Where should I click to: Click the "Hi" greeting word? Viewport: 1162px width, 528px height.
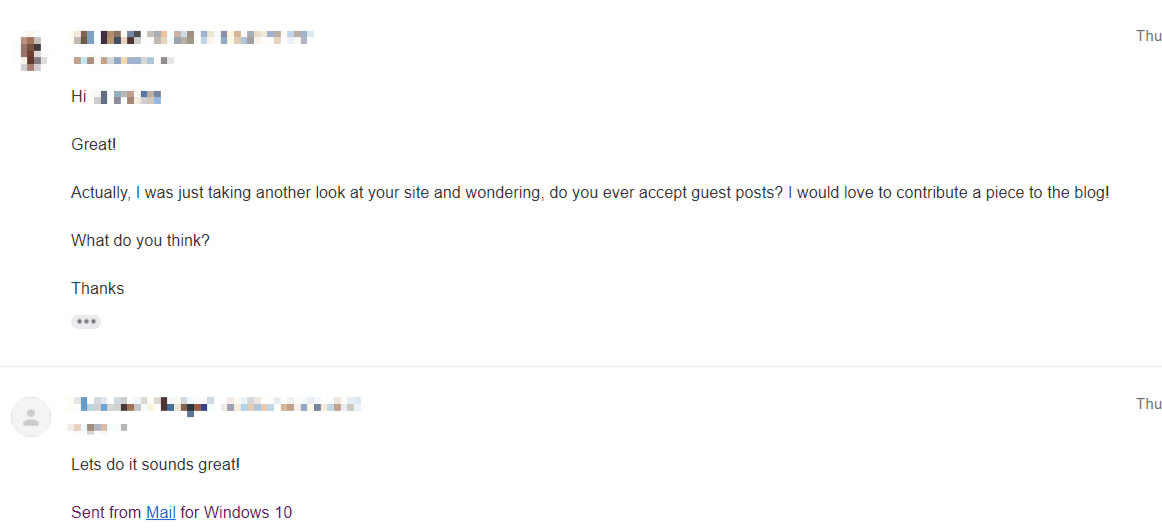tap(79, 96)
